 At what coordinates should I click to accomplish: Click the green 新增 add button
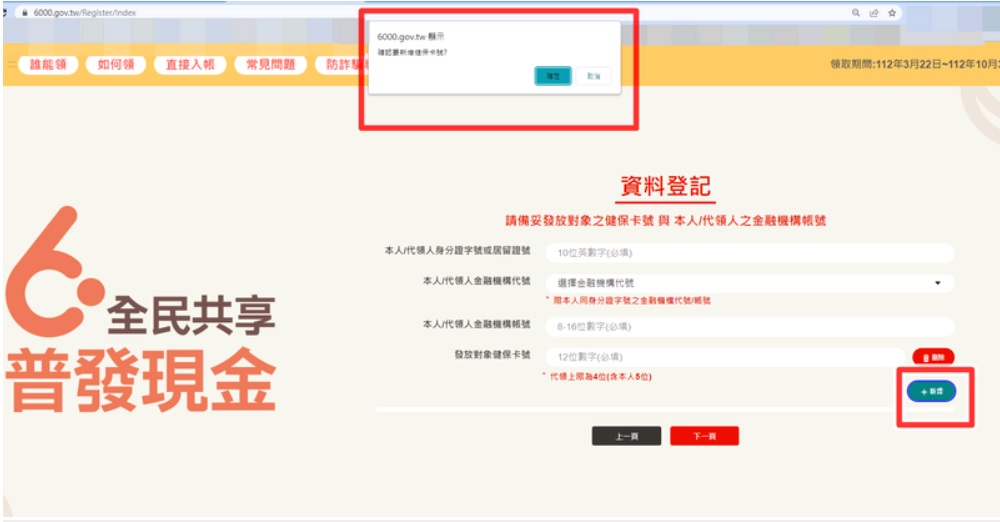931,391
